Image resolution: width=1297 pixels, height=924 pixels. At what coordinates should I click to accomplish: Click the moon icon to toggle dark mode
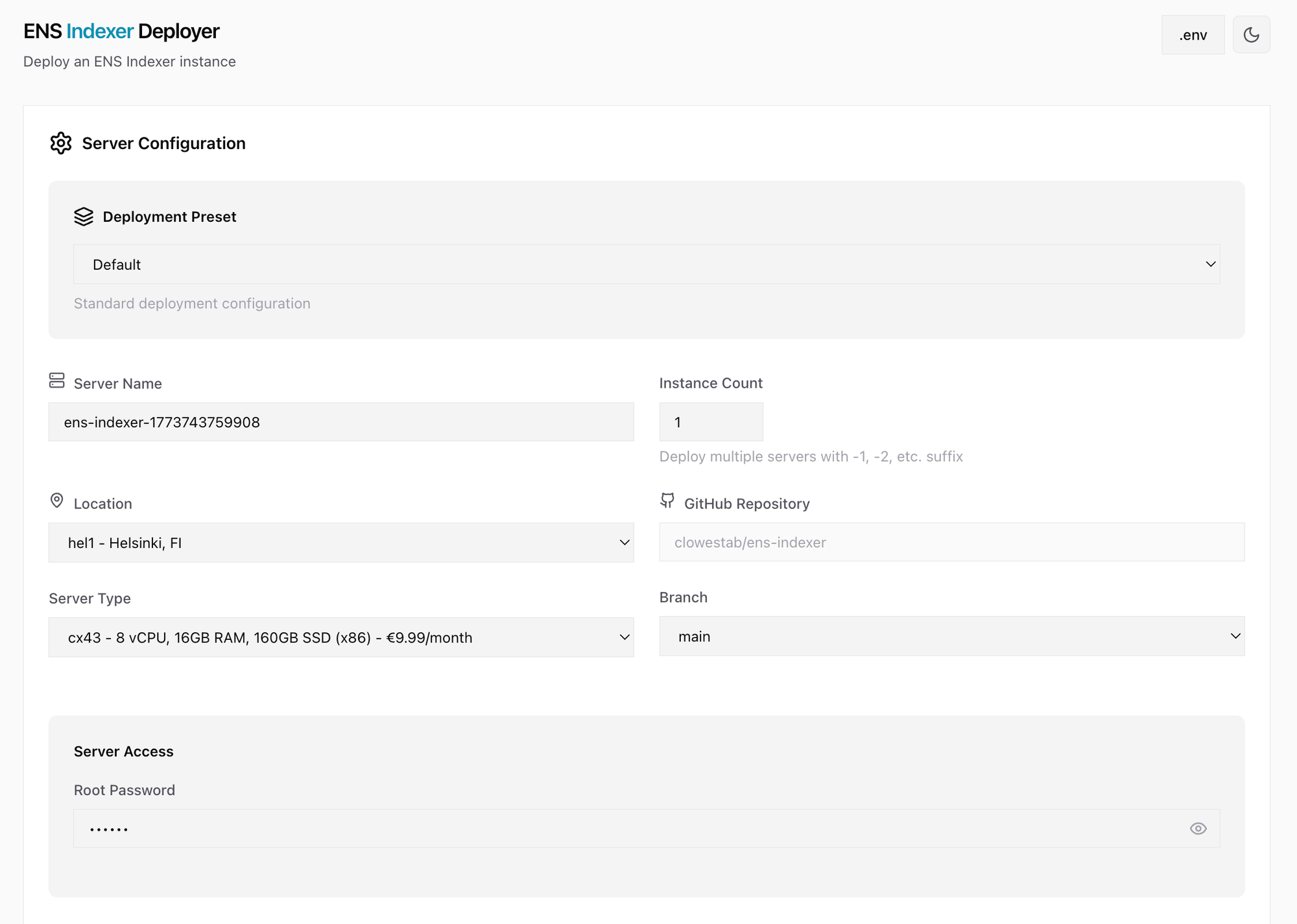(x=1251, y=34)
